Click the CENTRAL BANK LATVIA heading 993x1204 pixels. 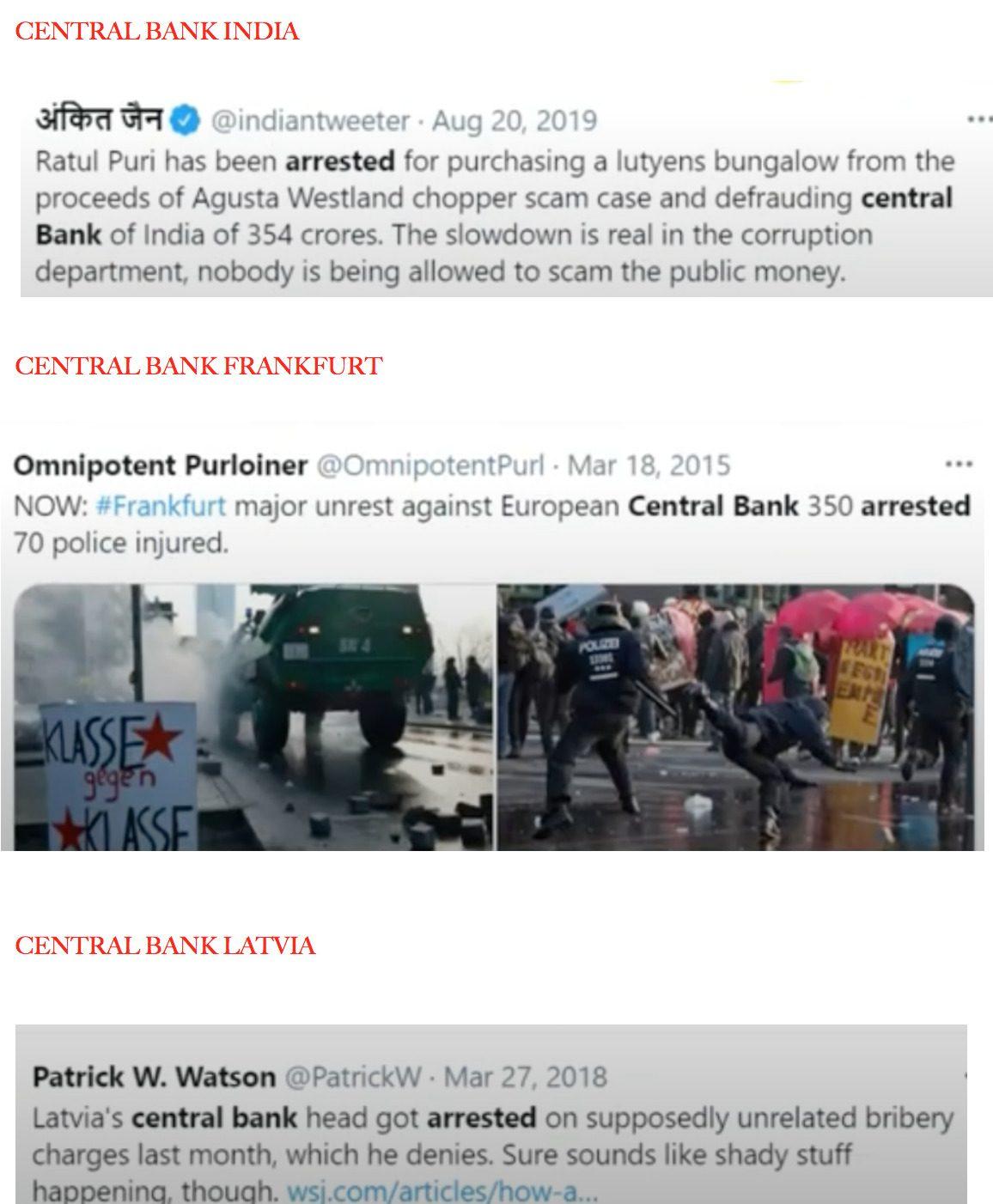[165, 946]
